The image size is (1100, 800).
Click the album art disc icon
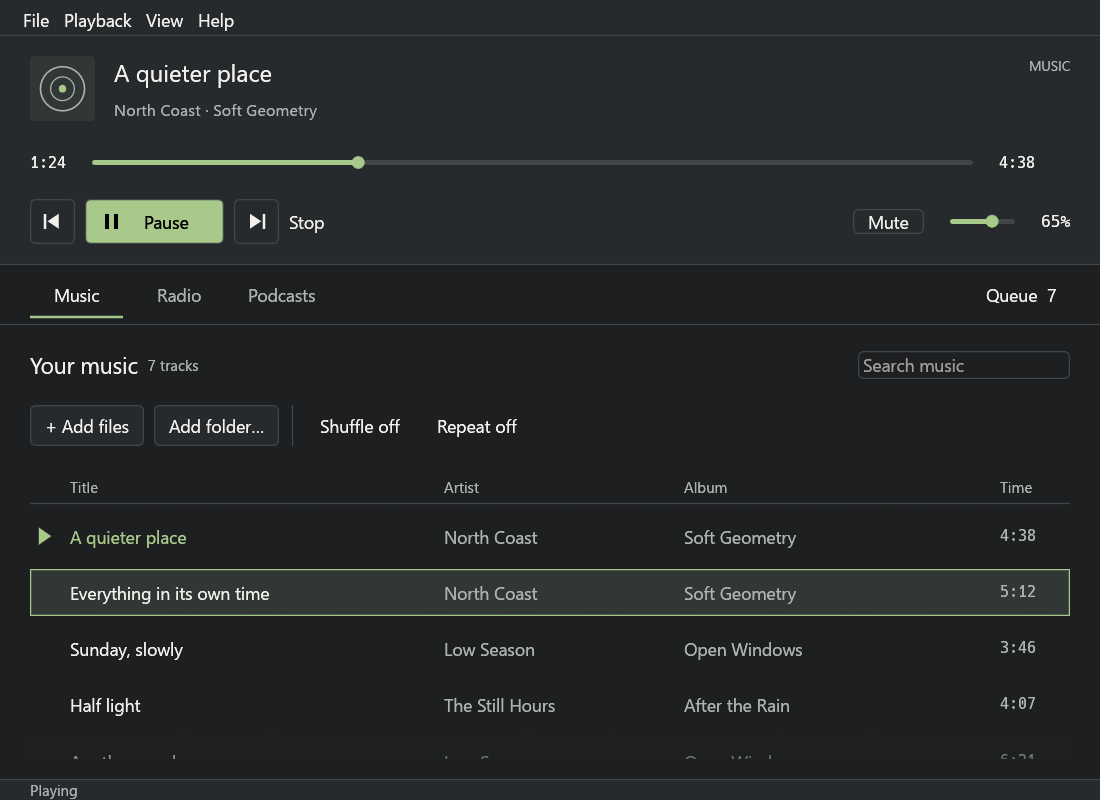tap(62, 88)
